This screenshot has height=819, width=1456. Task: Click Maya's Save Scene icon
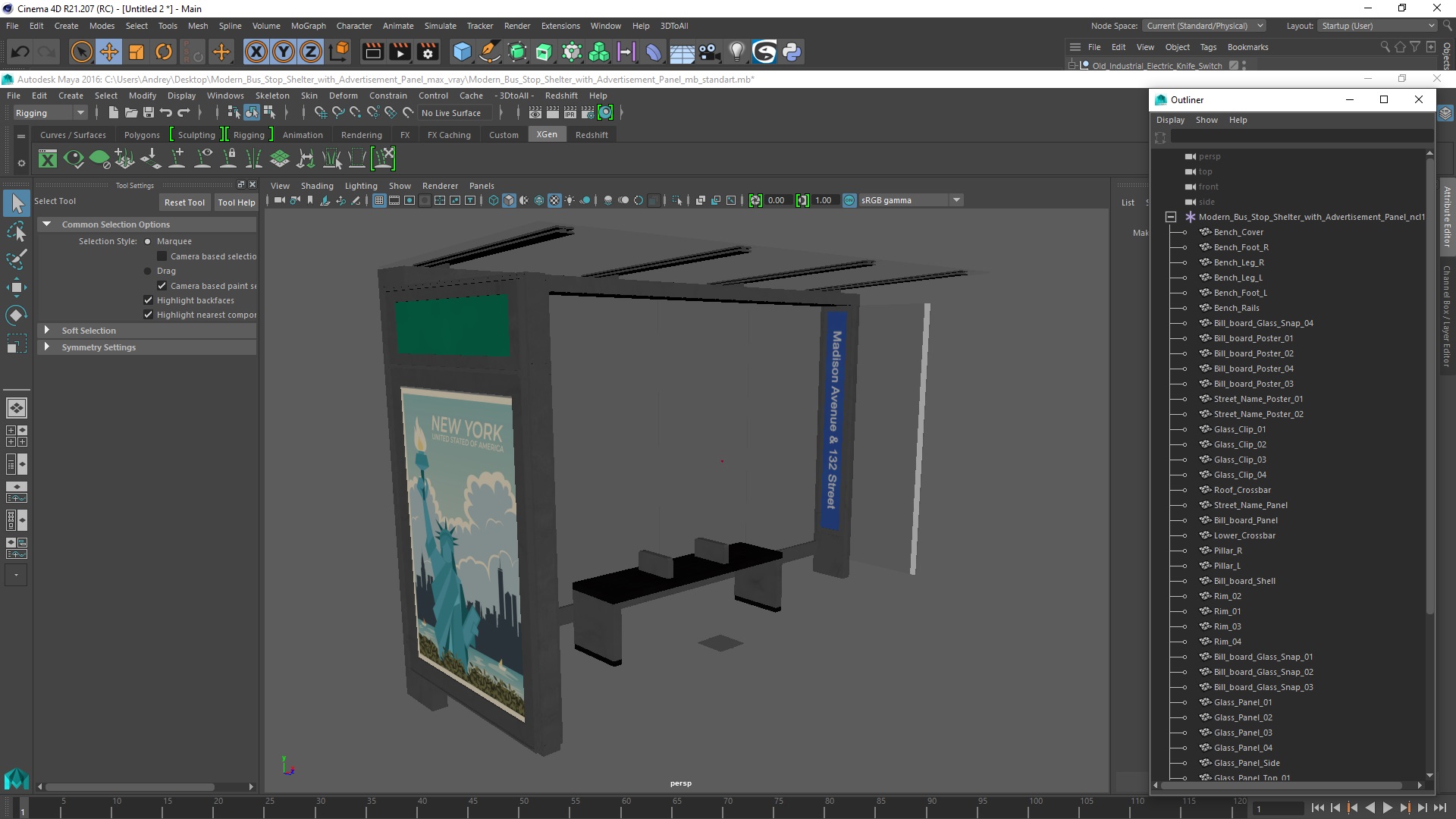(x=149, y=112)
